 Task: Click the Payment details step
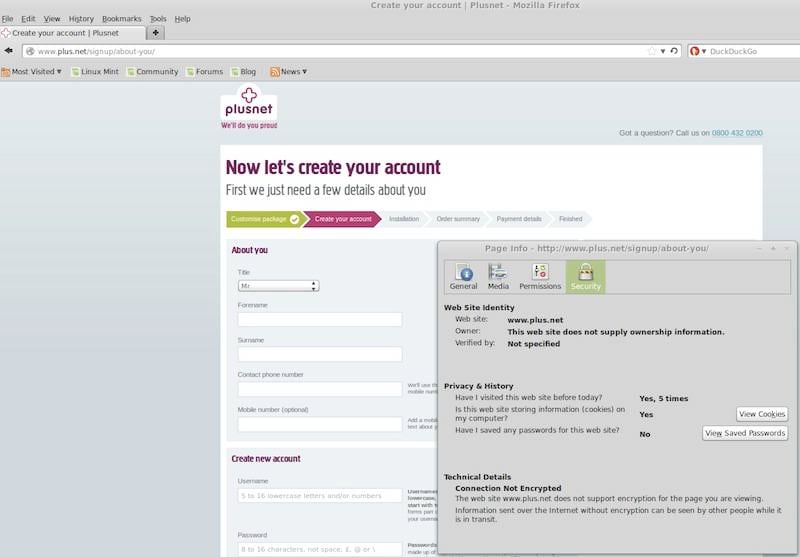519,219
